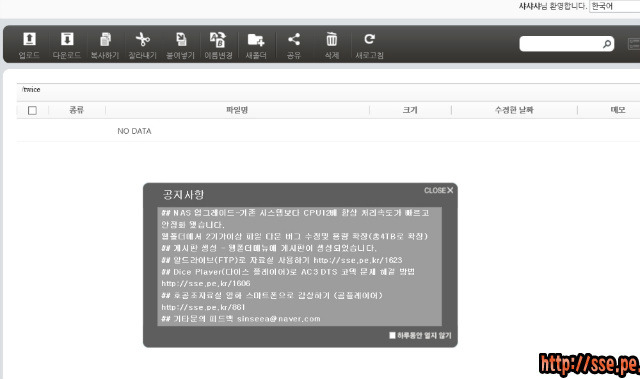Tick the select-all checkbox in table header
The image size is (640, 379).
[x=32, y=110]
